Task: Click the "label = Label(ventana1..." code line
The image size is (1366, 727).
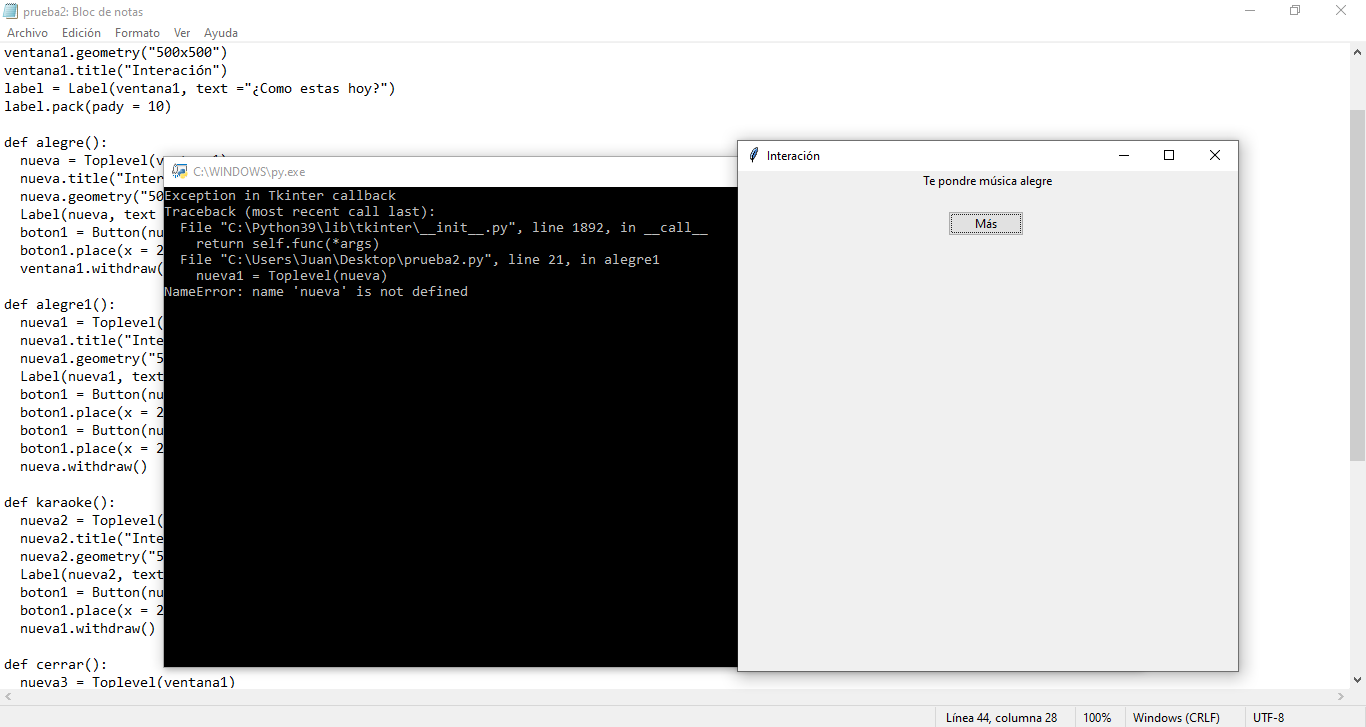Action: pos(200,88)
